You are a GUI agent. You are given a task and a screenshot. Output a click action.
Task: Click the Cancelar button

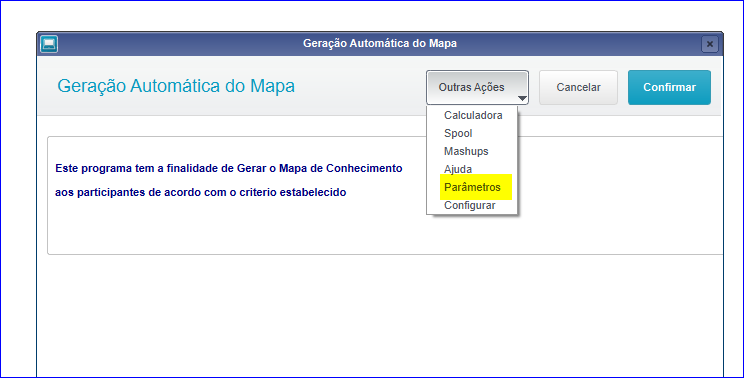click(x=578, y=87)
